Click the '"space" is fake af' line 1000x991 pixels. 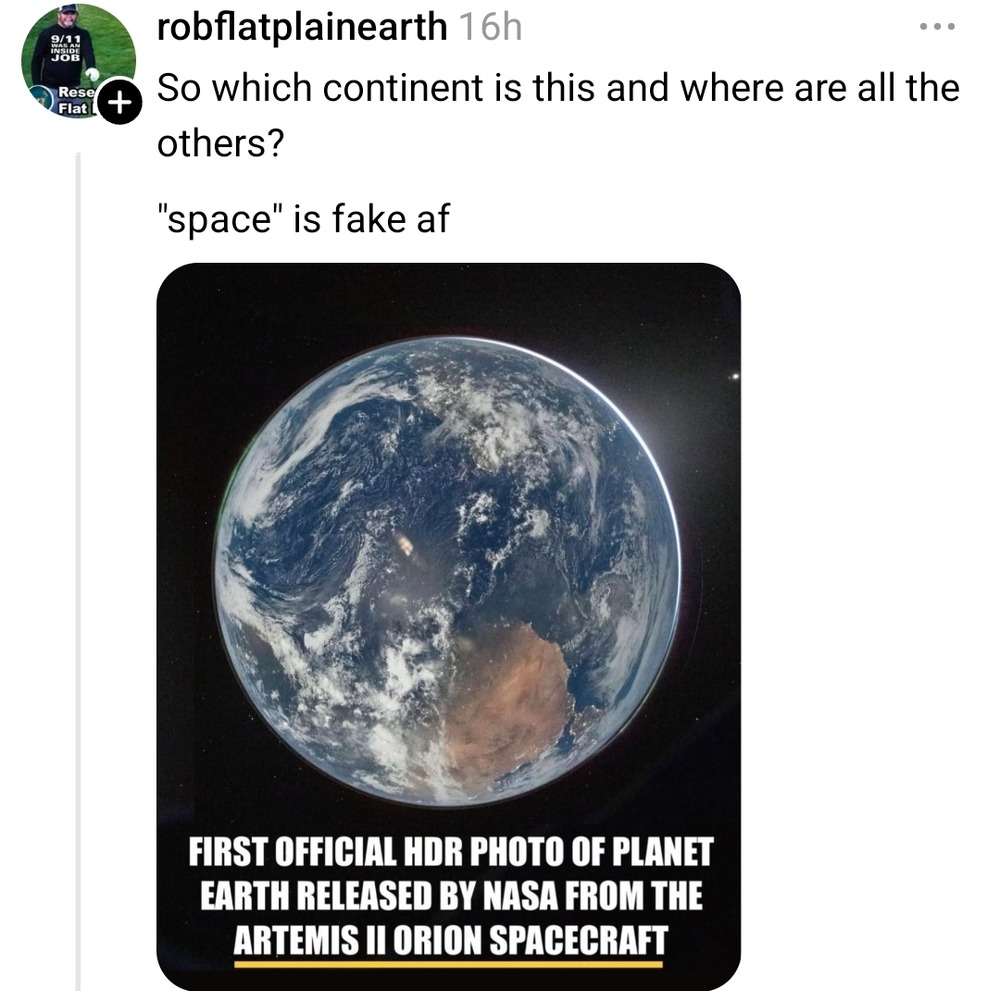(x=303, y=216)
